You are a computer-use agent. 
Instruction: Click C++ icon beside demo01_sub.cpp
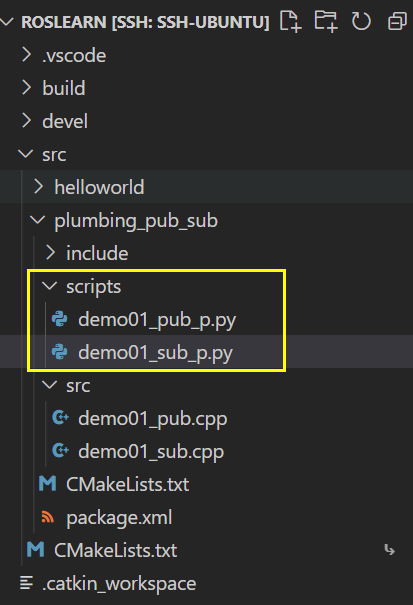click(x=60, y=451)
